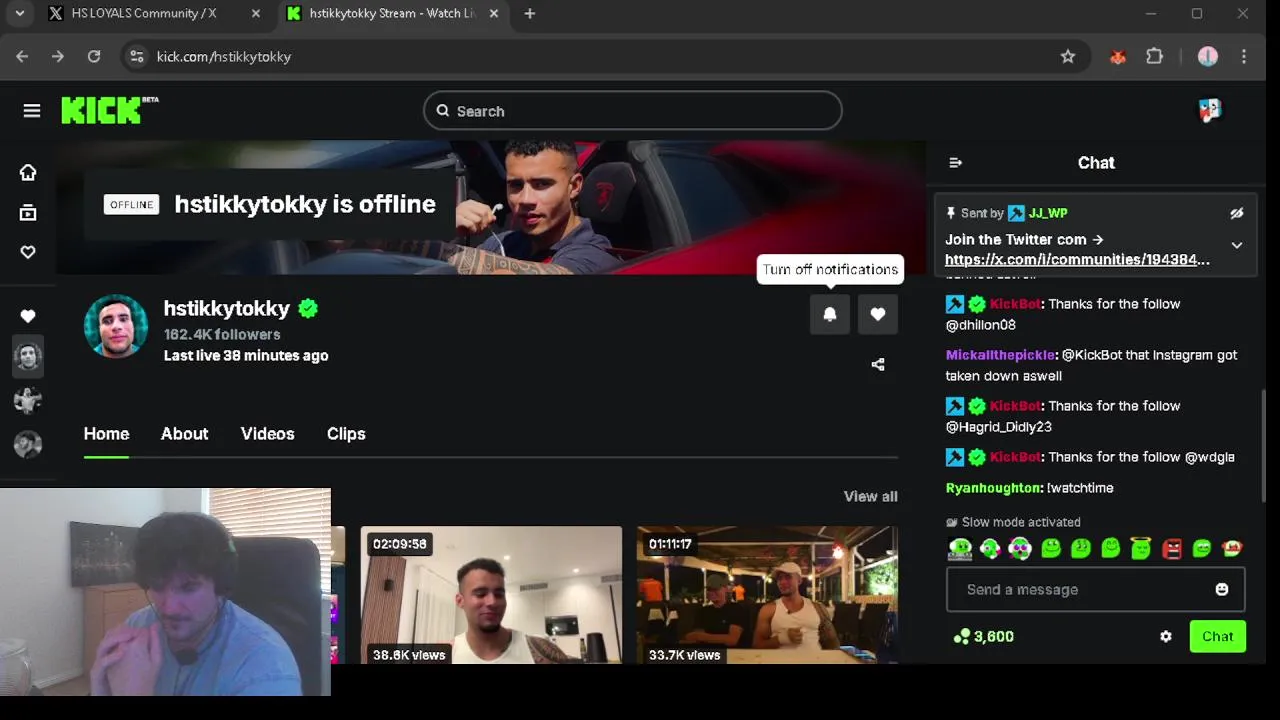Click the filled heart icon in sidebar
1280x720 pixels.
pyautogui.click(x=28, y=316)
